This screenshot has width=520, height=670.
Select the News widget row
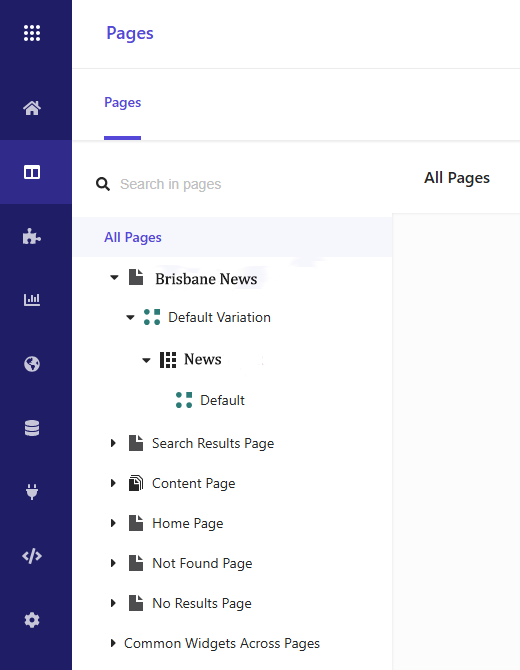pos(203,359)
